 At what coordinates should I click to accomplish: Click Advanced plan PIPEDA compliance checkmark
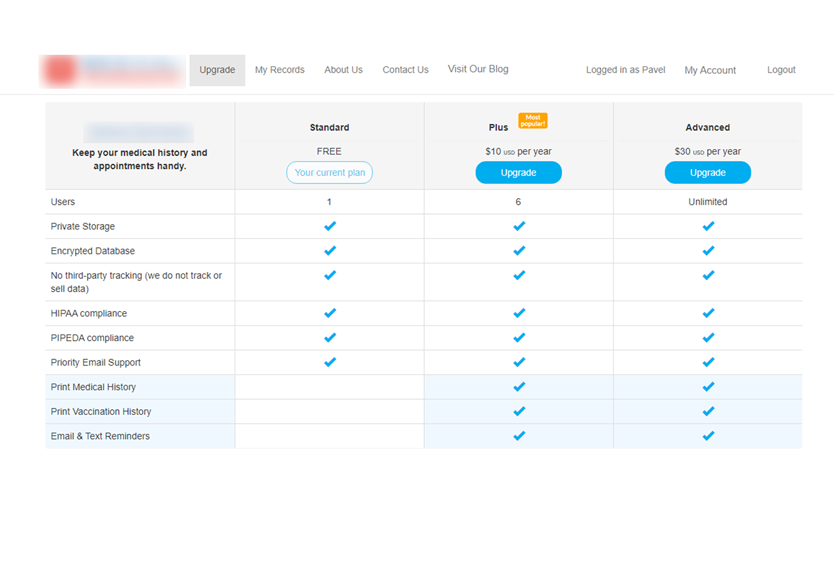pyautogui.click(x=708, y=338)
